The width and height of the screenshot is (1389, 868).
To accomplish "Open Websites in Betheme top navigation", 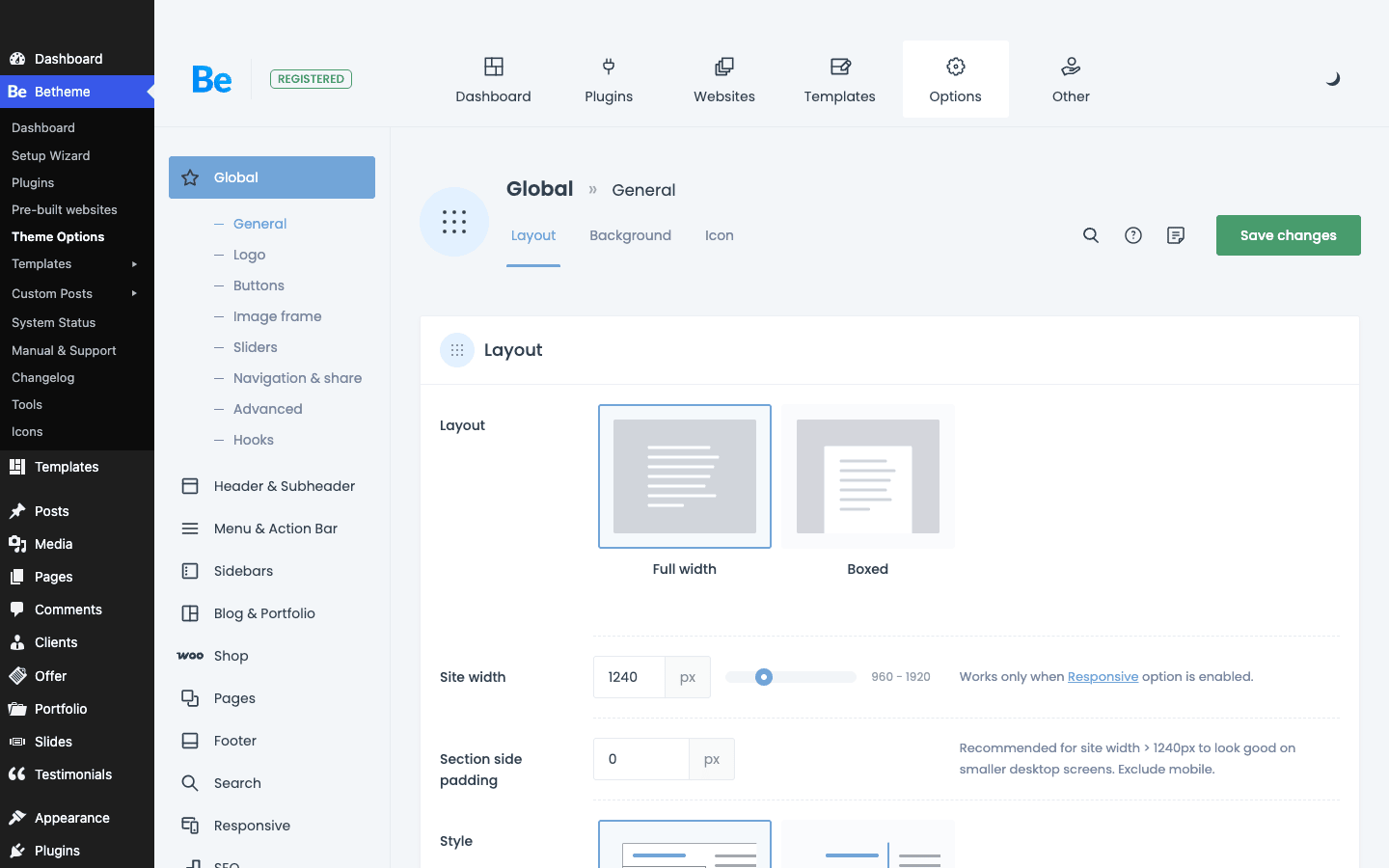I will point(724,79).
